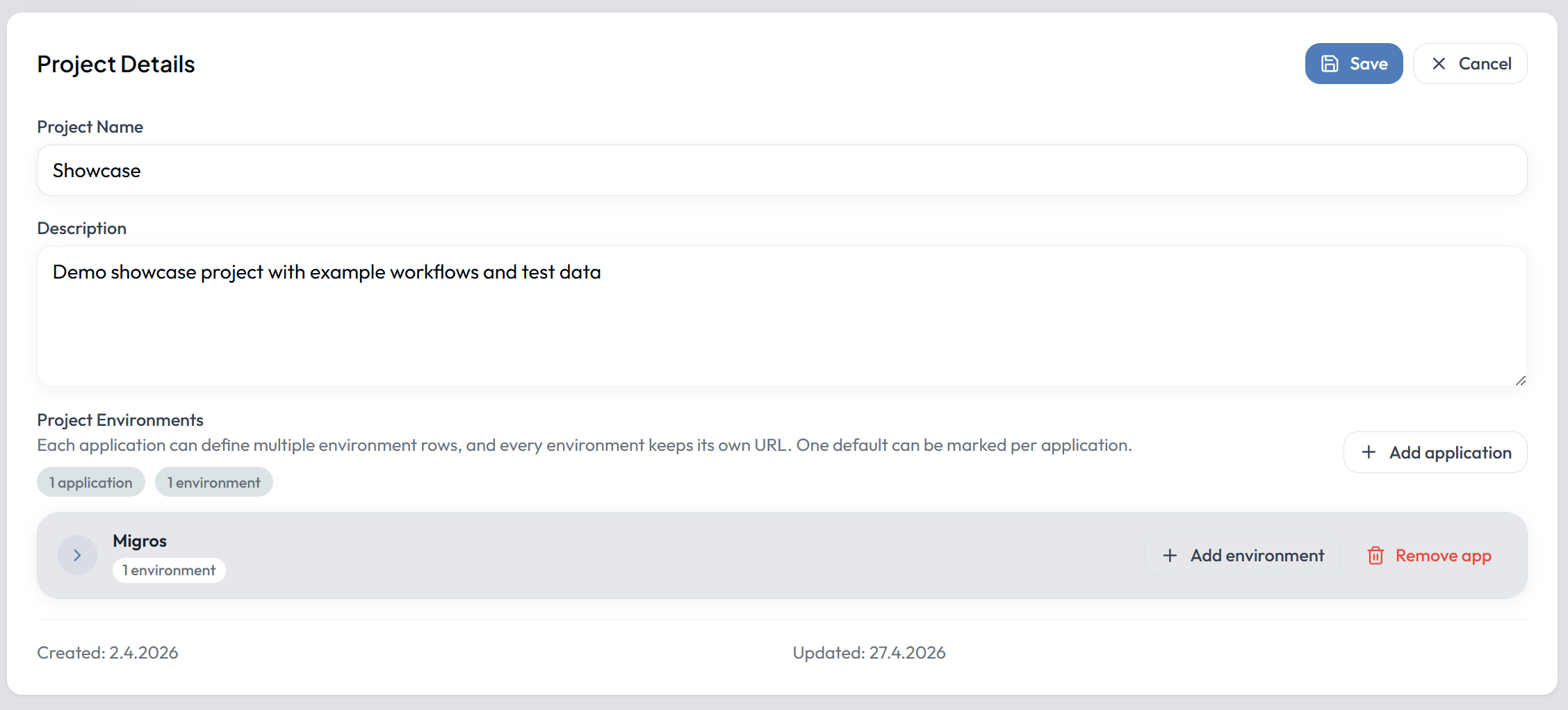Cancel editing project details

pyautogui.click(x=1470, y=64)
